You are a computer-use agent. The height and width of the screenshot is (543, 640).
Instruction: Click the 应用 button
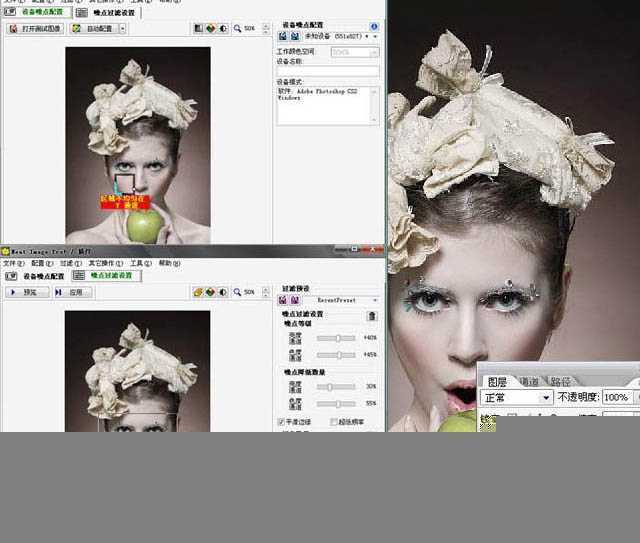coord(73,292)
